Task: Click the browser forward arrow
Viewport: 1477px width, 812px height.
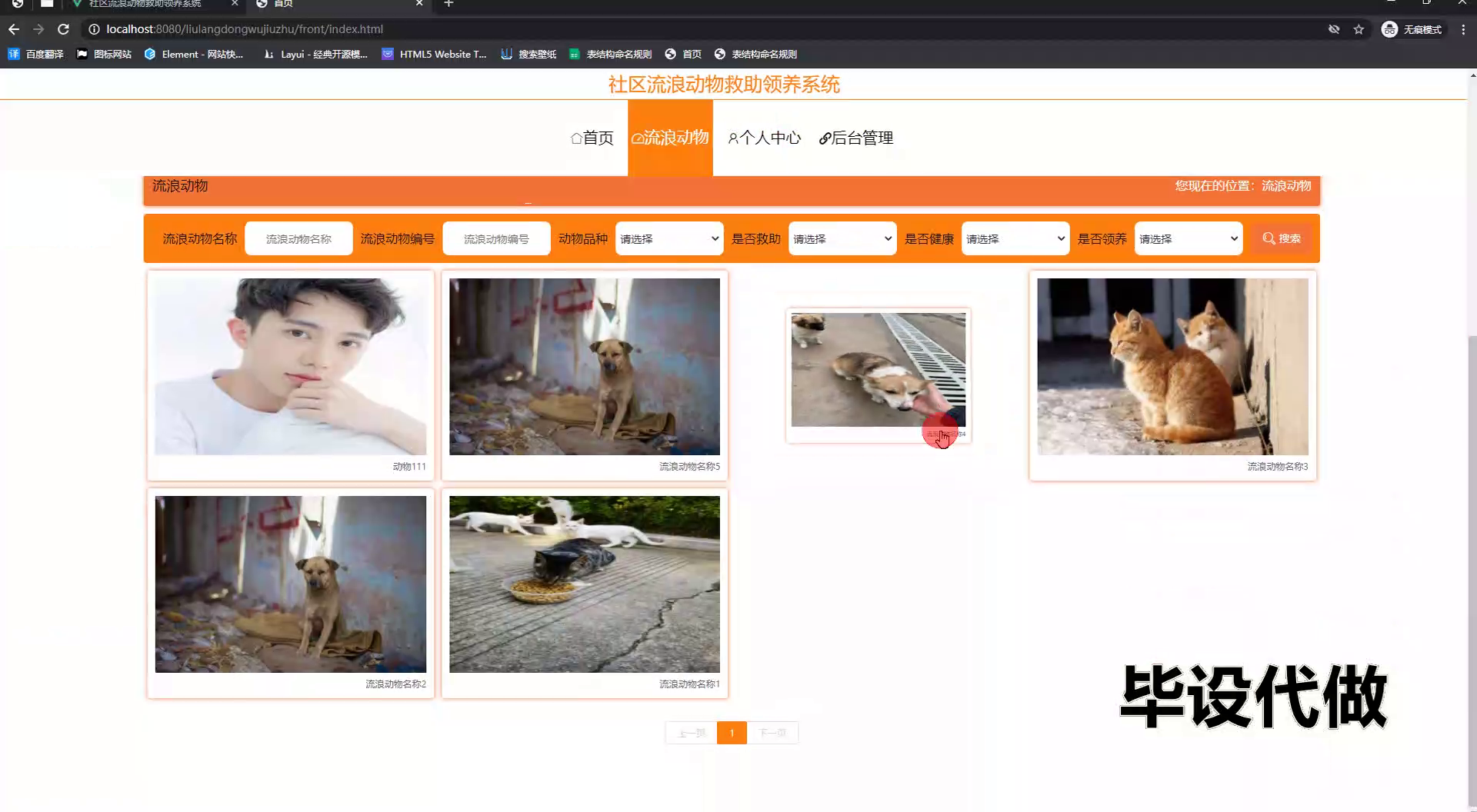Action: point(38,29)
